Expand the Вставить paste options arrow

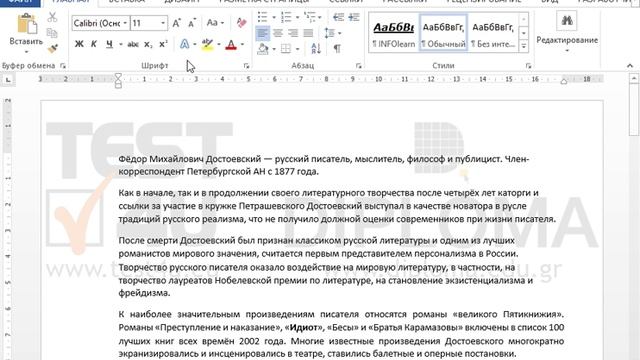point(26,52)
